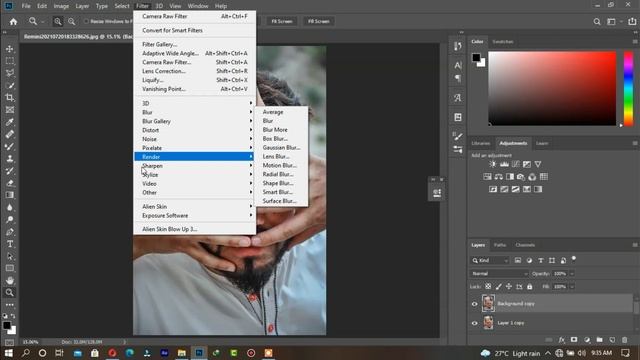Click the Background copy layer thumbnail

coord(488,304)
